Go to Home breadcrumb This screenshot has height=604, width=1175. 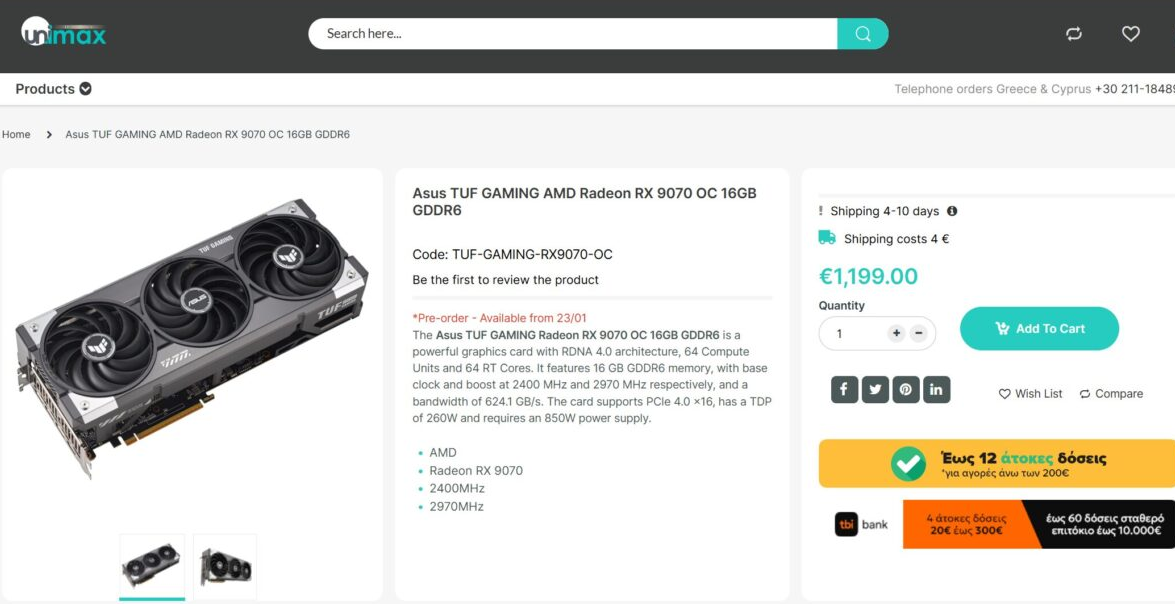[x=16, y=134]
